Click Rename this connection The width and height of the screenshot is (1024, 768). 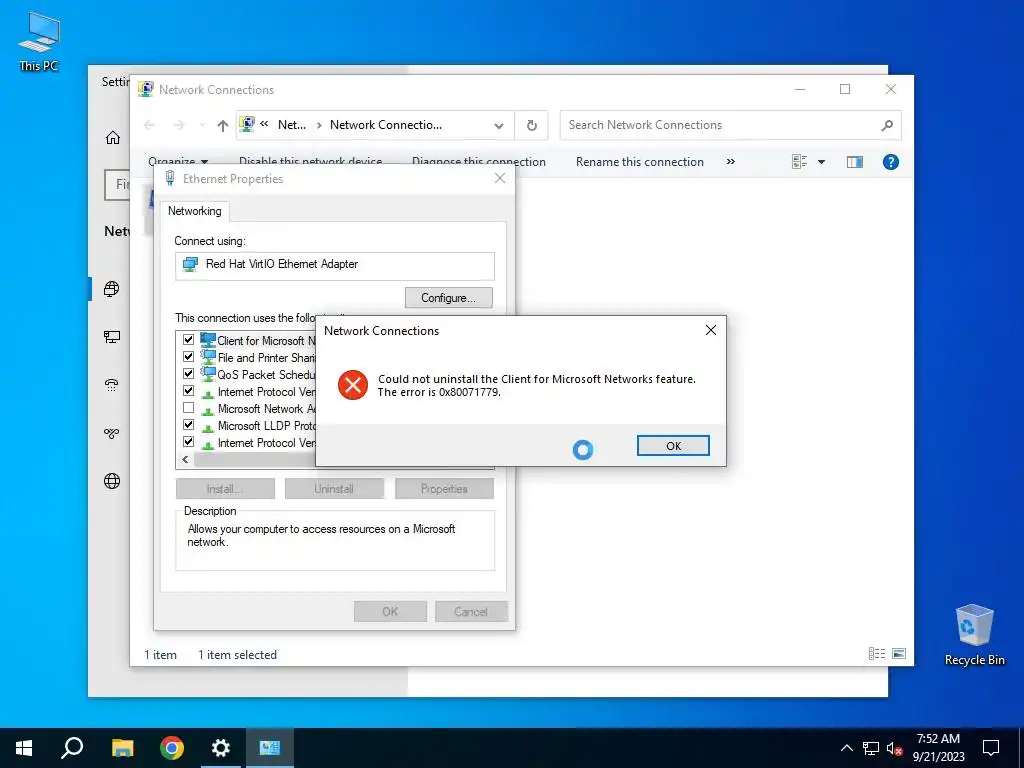tap(639, 162)
